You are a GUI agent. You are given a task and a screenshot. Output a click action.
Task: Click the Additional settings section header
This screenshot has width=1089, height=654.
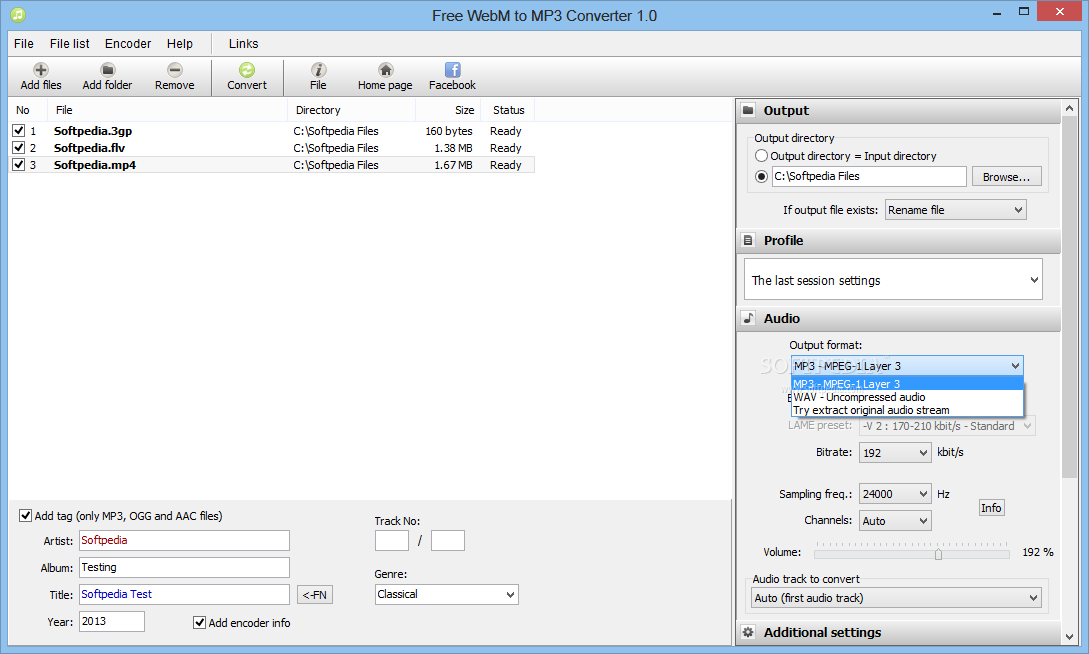[899, 632]
